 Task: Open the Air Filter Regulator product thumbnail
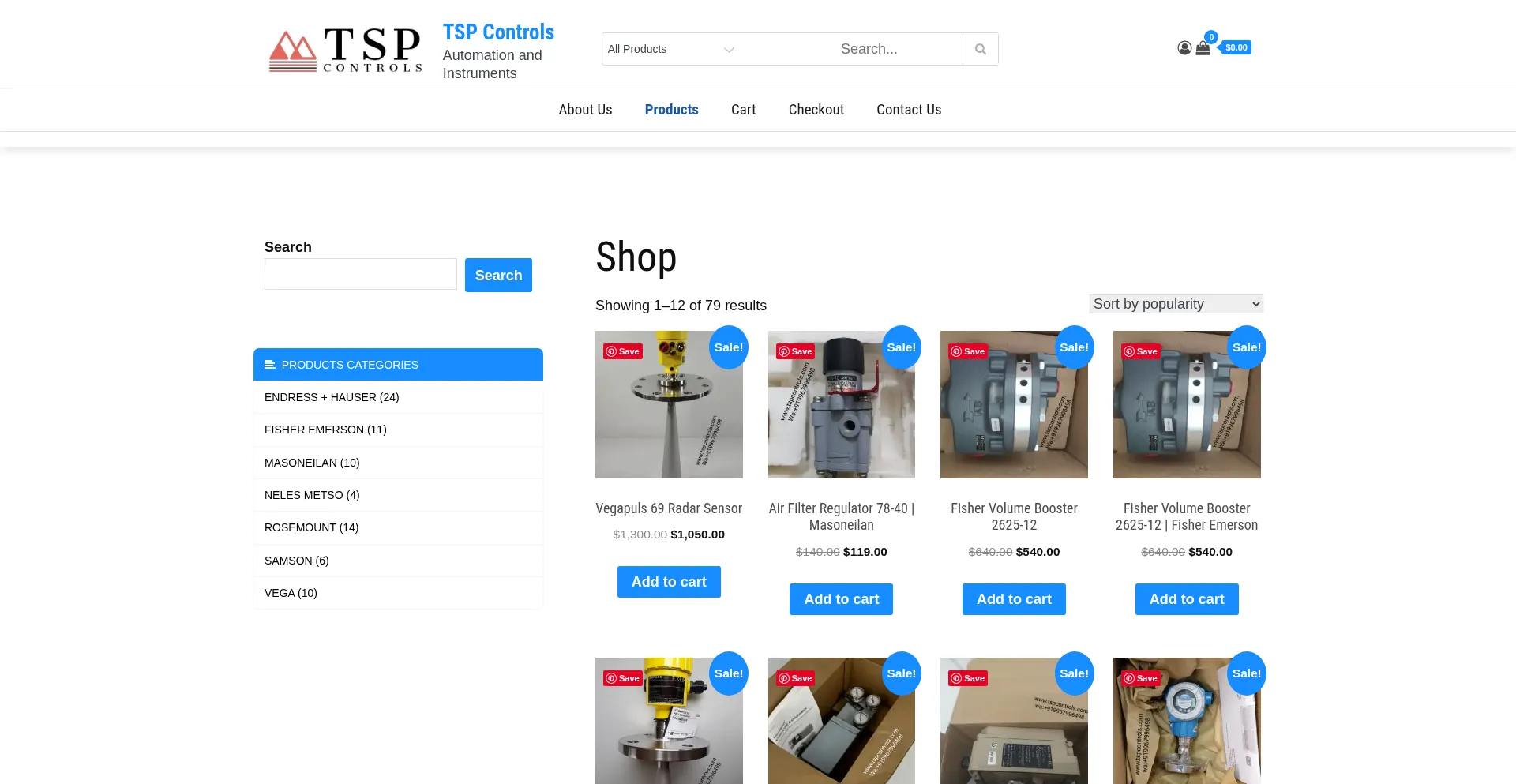tap(842, 404)
